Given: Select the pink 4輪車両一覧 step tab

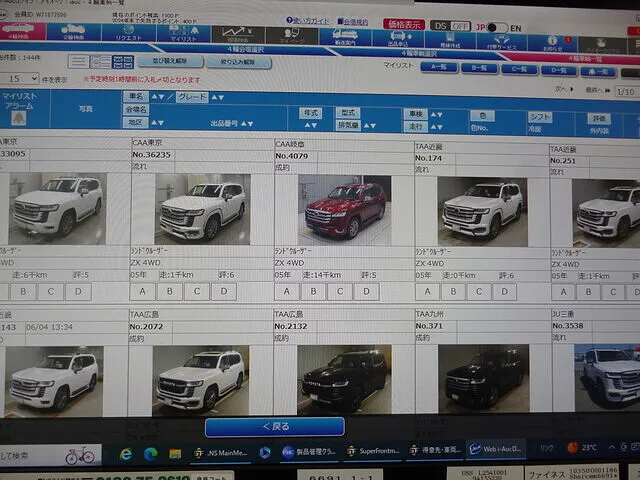Looking at the screenshot, I should click(585, 59).
